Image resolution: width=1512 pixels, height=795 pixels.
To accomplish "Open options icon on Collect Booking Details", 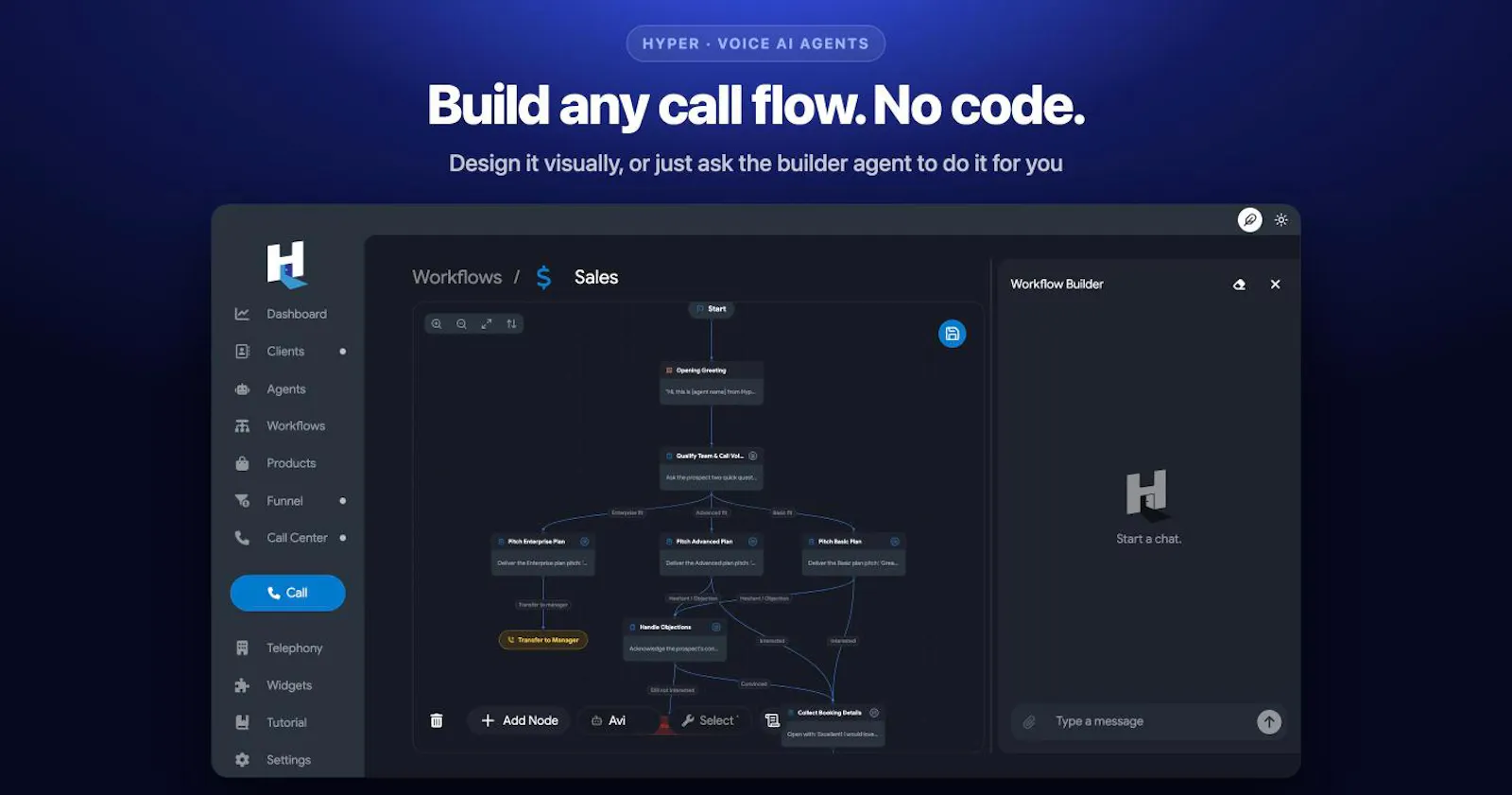I will coord(874,713).
